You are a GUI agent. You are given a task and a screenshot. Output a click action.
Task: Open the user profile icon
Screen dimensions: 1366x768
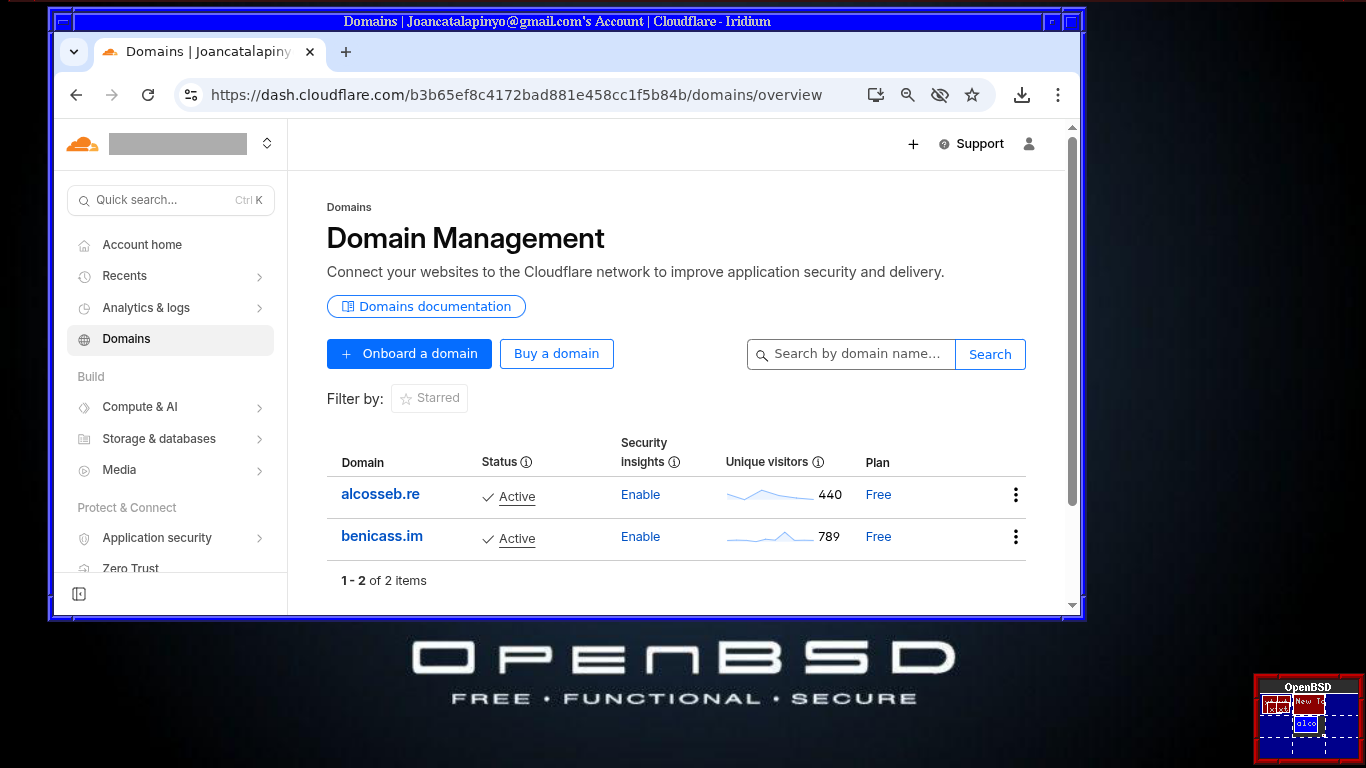(x=1029, y=144)
